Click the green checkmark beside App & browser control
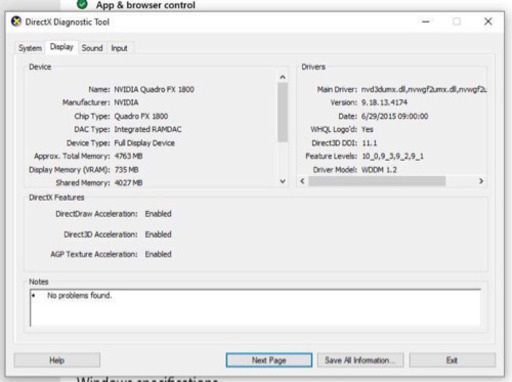The height and width of the screenshot is (382, 512). [82, 4]
